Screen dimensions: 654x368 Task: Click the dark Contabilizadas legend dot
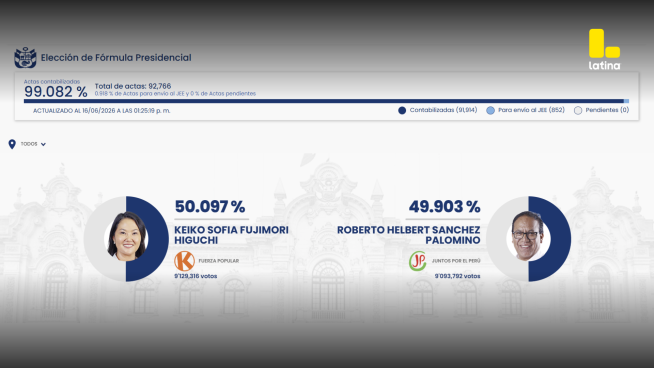pos(402,111)
